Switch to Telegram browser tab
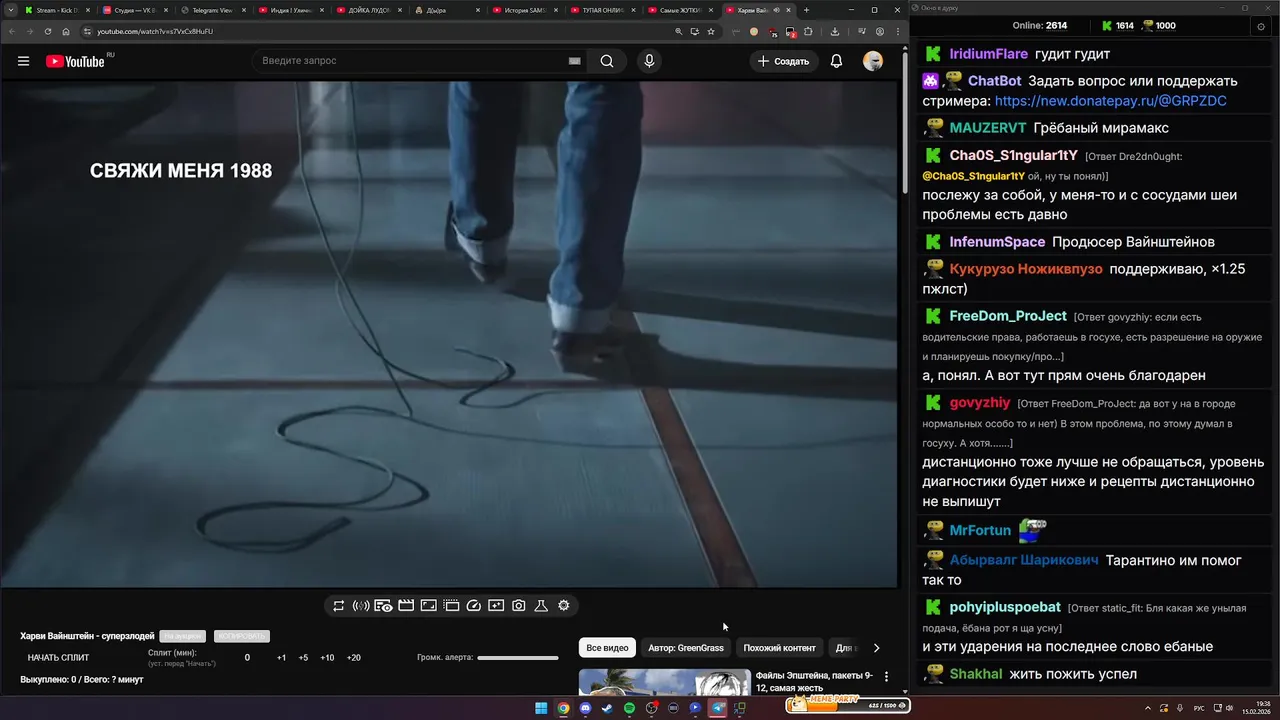Image resolution: width=1280 pixels, height=720 pixels. tap(212, 10)
